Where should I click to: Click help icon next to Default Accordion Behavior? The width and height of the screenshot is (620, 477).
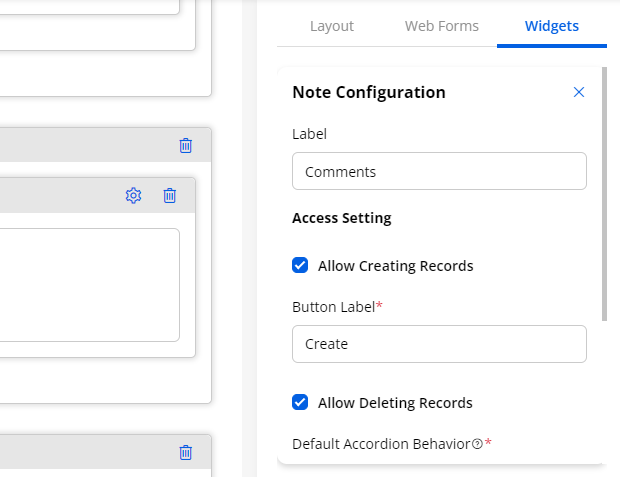click(x=477, y=444)
